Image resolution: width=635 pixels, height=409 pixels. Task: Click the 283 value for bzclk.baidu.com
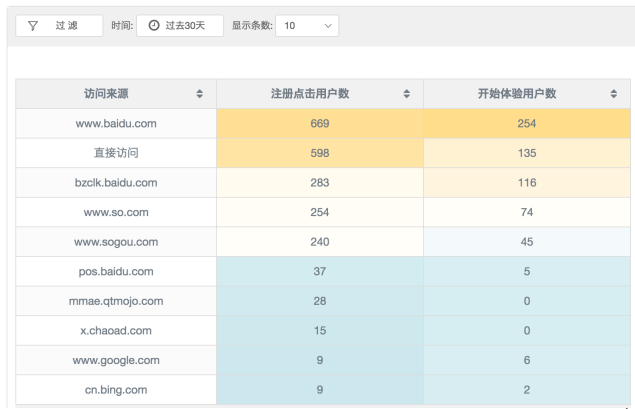320,183
